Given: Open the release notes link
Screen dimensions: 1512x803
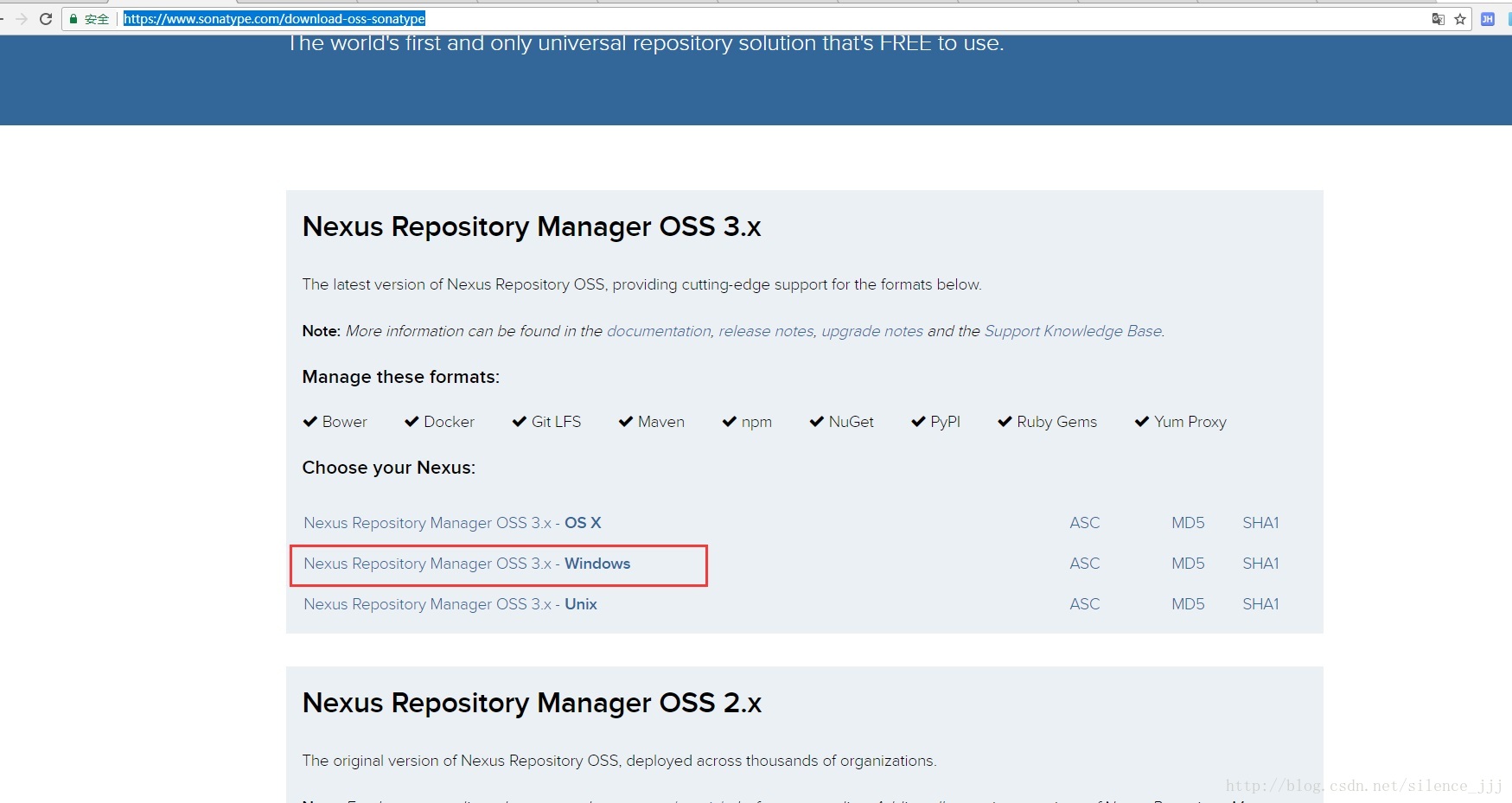Looking at the screenshot, I should coord(766,331).
